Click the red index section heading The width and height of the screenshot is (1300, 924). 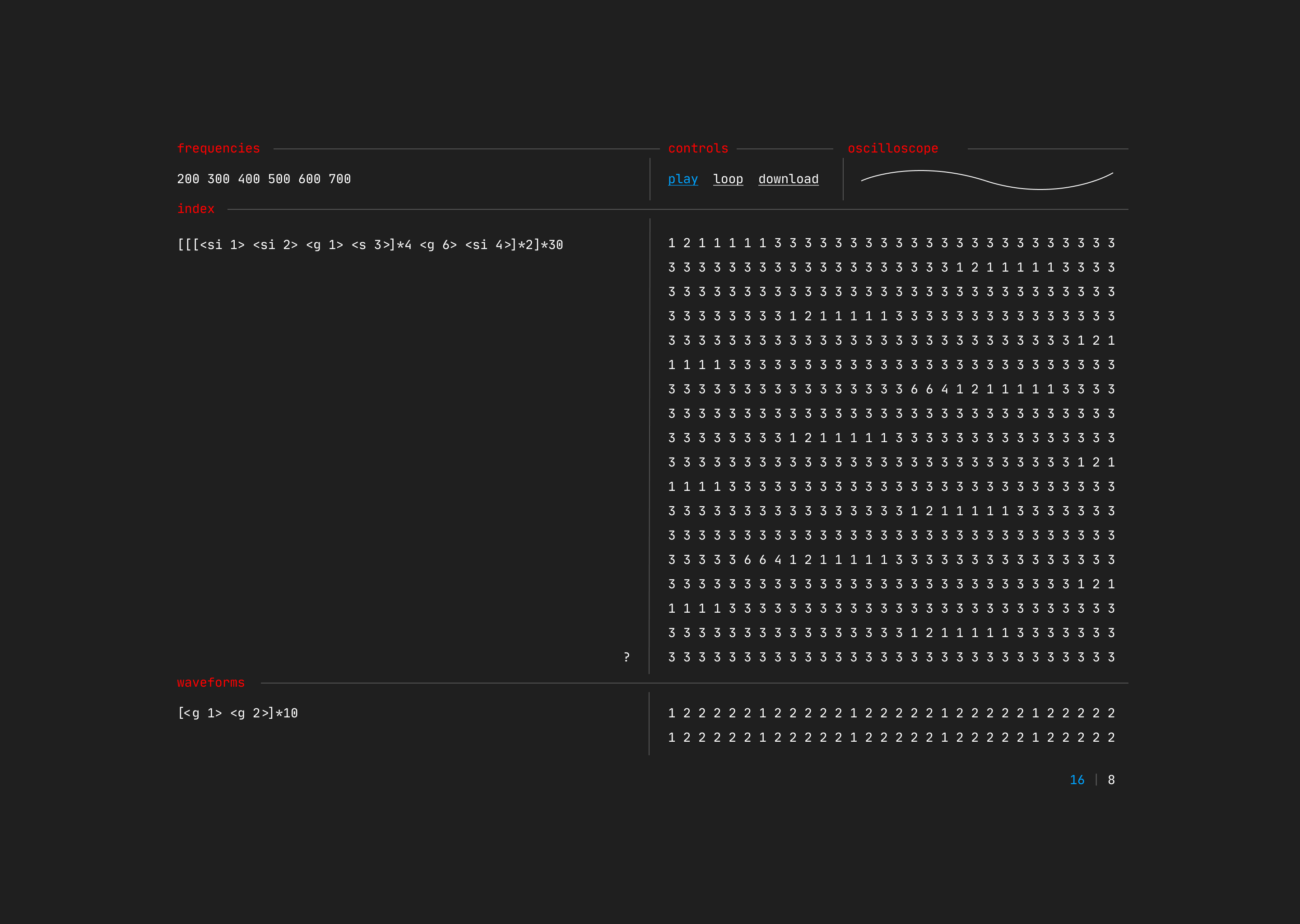[195, 209]
